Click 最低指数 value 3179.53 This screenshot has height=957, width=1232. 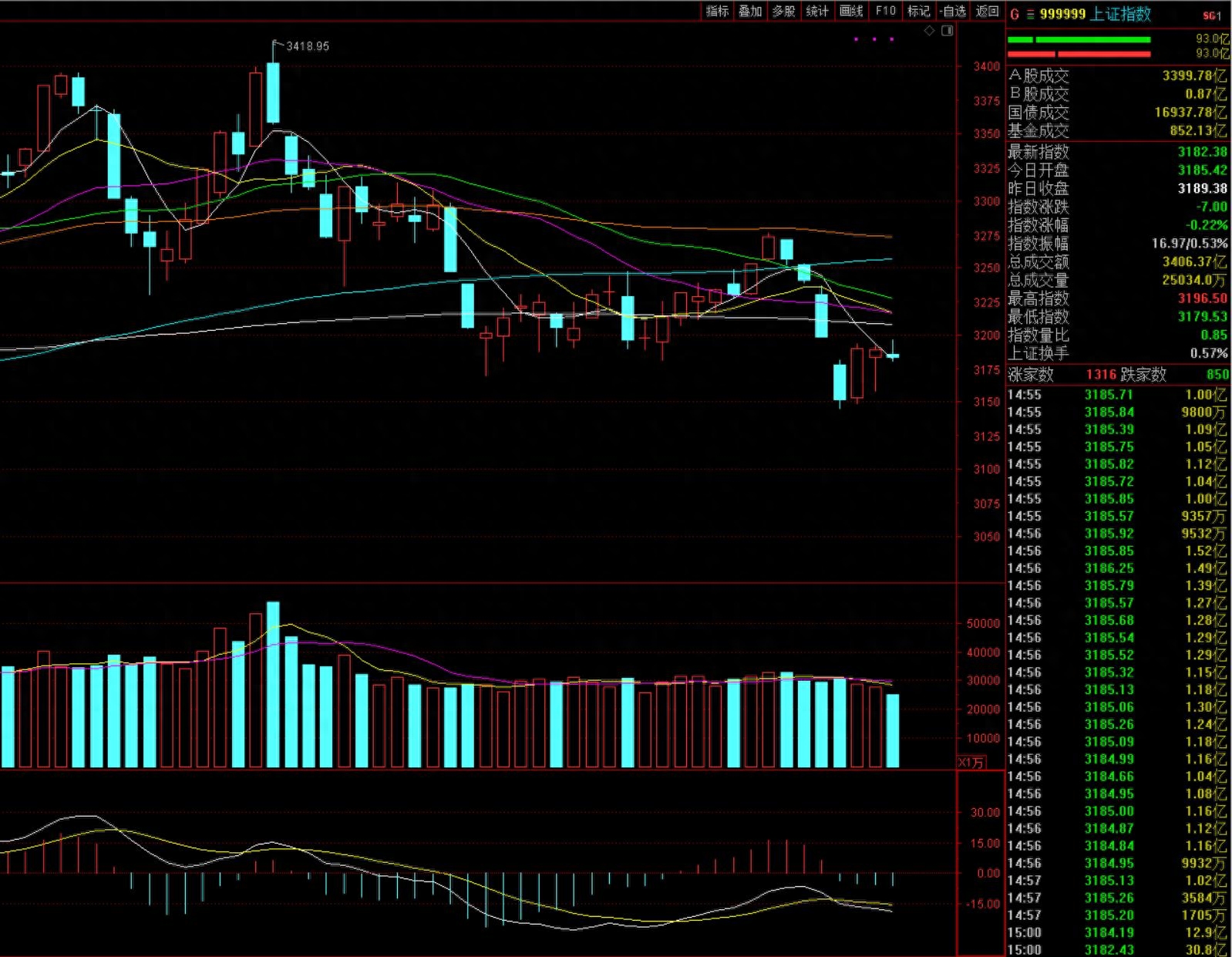(x=1202, y=317)
